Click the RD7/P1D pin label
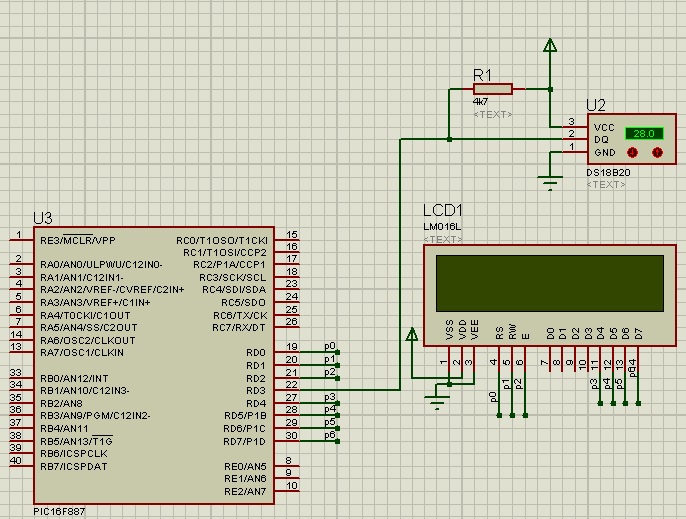Image resolution: width=686 pixels, height=519 pixels. click(x=245, y=442)
